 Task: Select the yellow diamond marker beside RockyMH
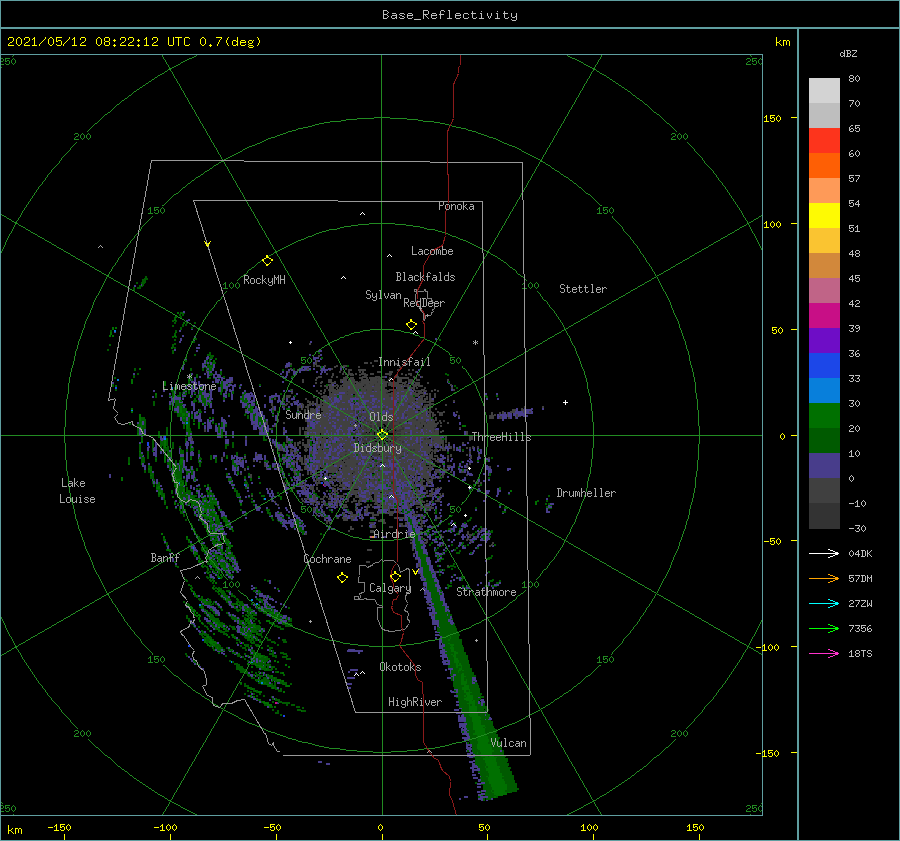point(267,261)
